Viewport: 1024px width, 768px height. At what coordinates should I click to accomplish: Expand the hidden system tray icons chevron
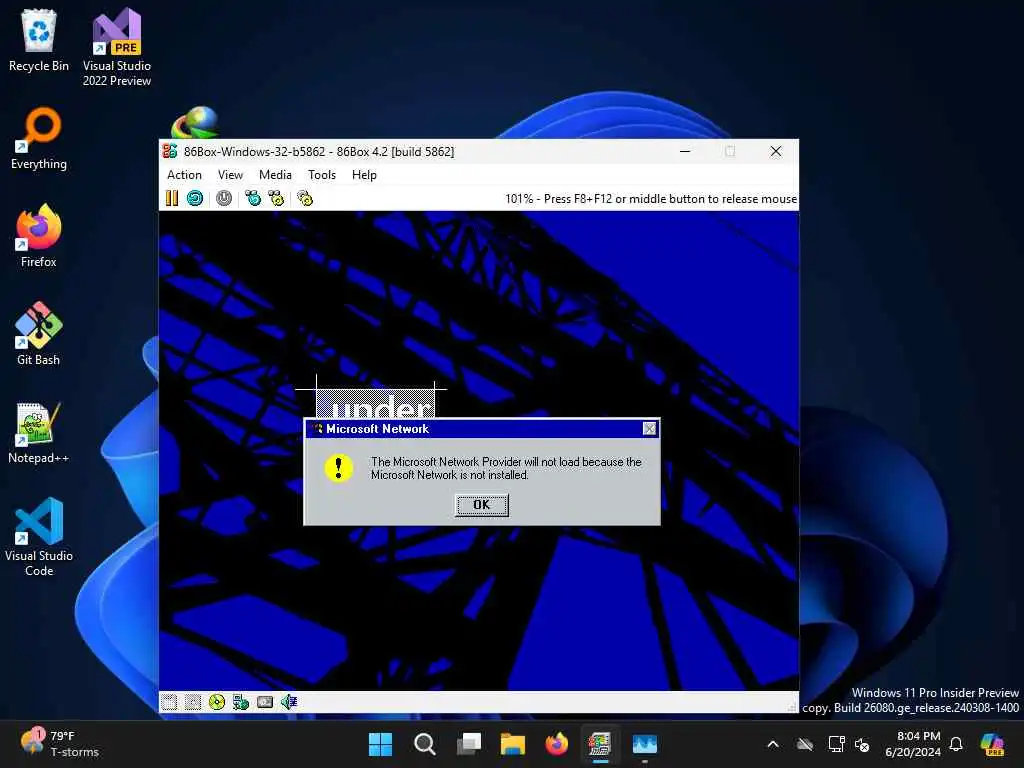(x=773, y=744)
